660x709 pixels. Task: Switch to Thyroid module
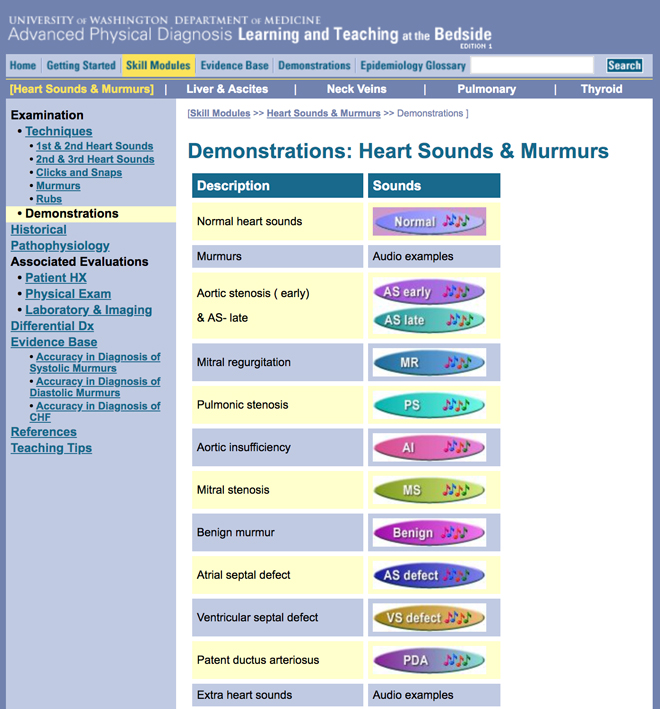(x=602, y=89)
